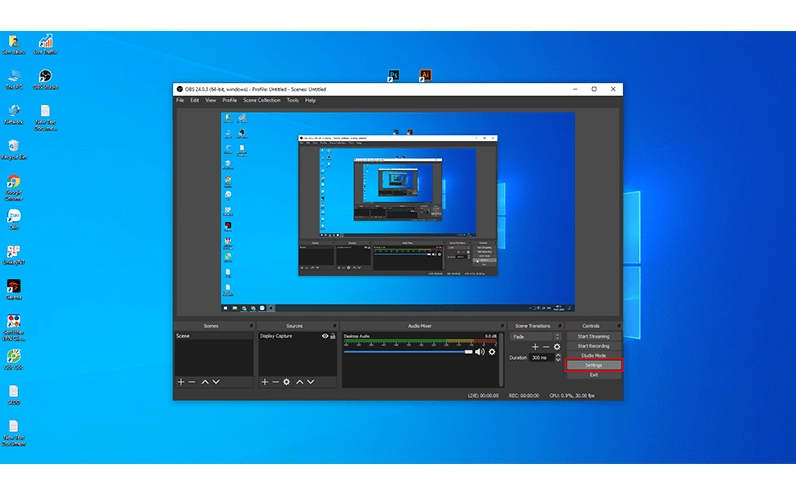Viewport: 796px width, 496px height.
Task: Click the transition Duration spinner arrows
Action: point(558,357)
